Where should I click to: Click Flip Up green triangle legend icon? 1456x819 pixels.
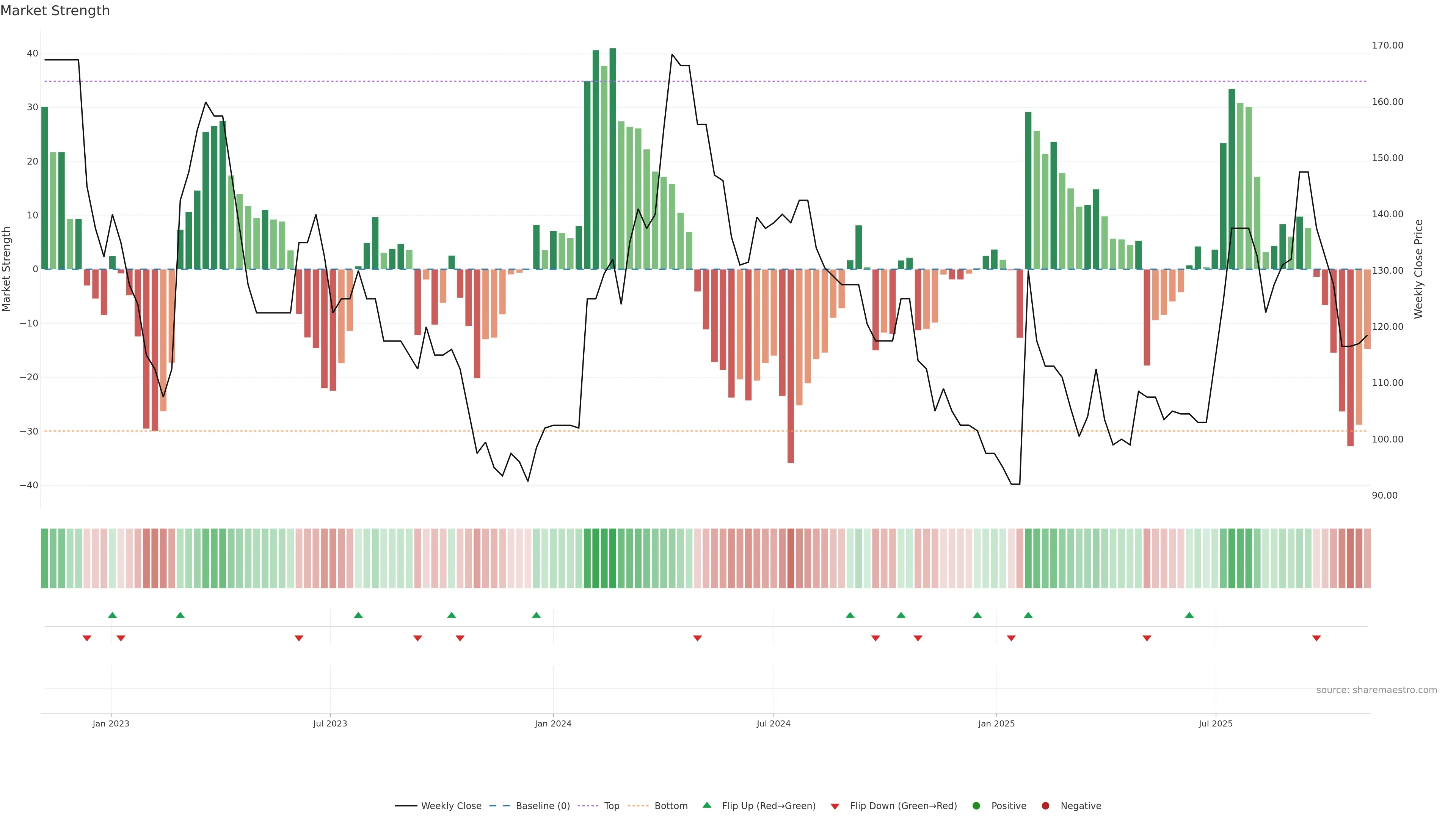[x=706, y=805]
